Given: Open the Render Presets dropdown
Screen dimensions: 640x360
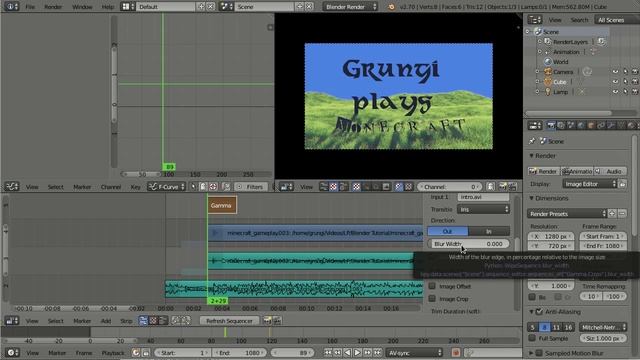Looking at the screenshot, I should pos(567,213).
